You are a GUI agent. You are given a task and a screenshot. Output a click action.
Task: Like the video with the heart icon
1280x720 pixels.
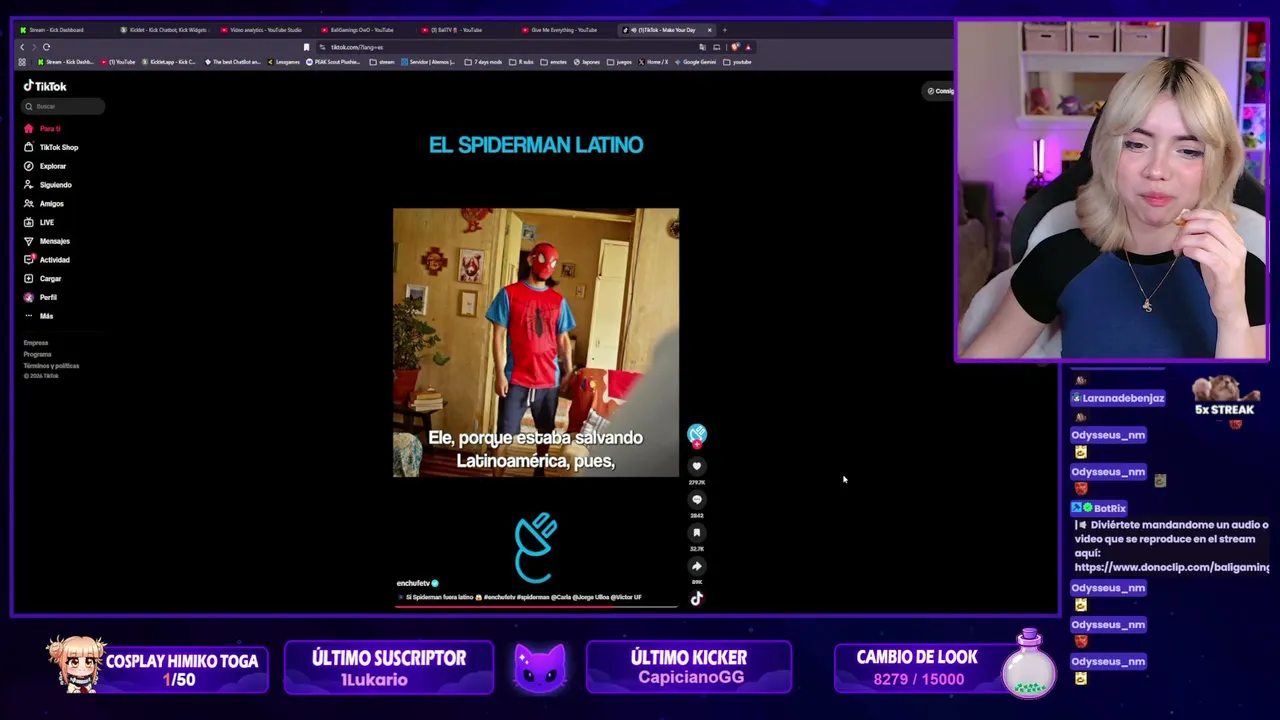coord(697,466)
